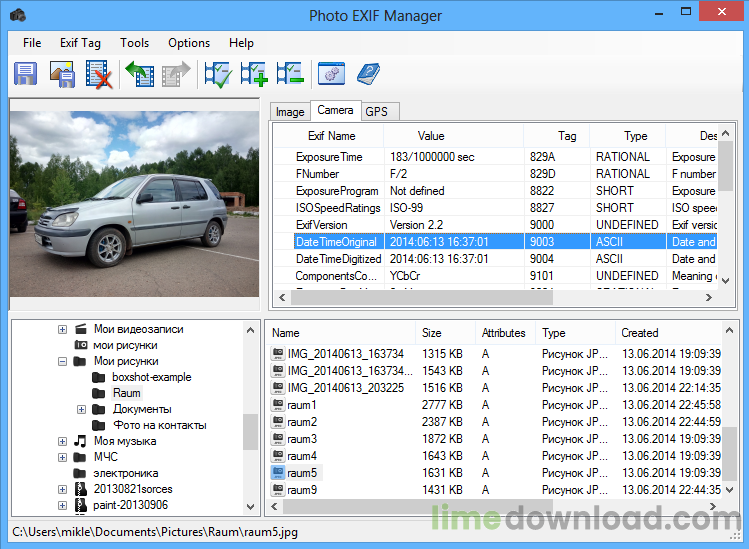Image resolution: width=749 pixels, height=549 pixels.
Task: Expand the Документы tree node
Action: point(81,409)
